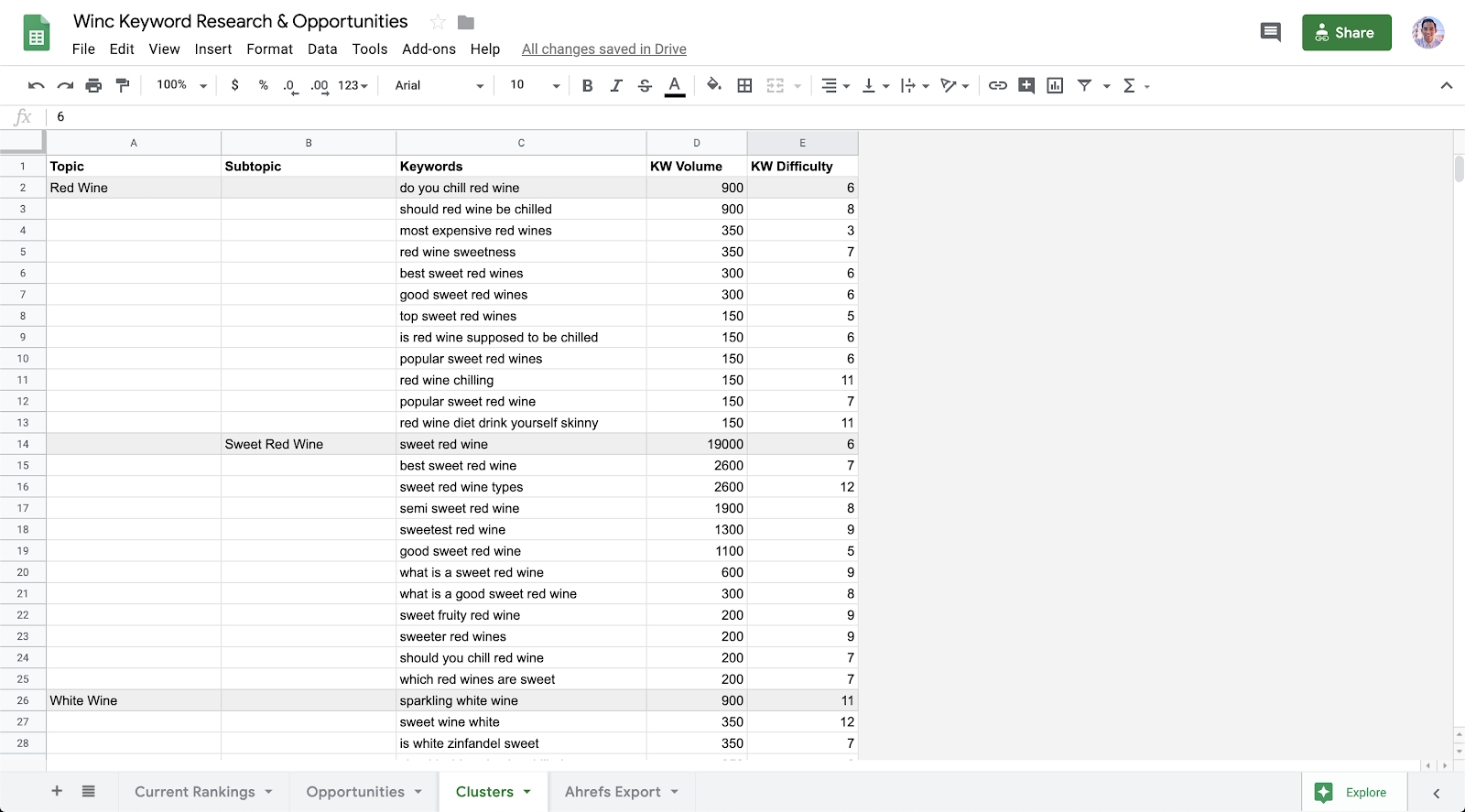Insert a chart
This screenshot has height=812, width=1465.
click(1055, 85)
